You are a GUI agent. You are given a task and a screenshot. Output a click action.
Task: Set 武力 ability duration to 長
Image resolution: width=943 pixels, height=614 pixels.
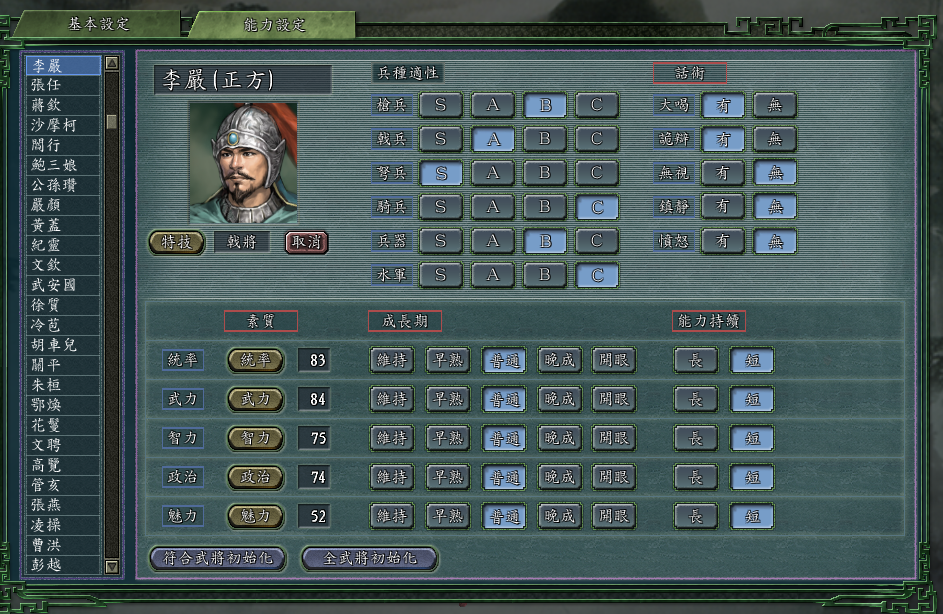tap(696, 399)
